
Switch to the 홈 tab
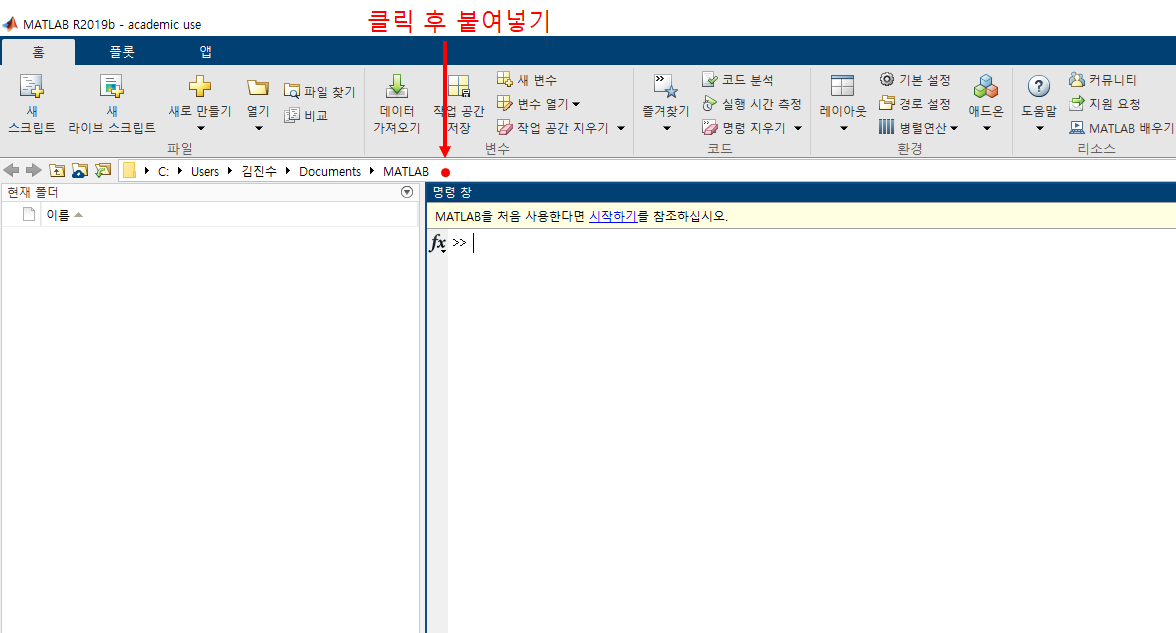pos(38,52)
